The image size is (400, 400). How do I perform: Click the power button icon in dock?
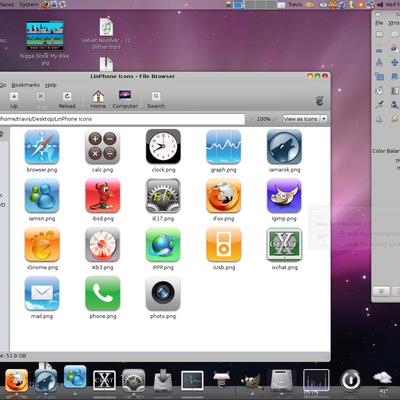(x=350, y=380)
